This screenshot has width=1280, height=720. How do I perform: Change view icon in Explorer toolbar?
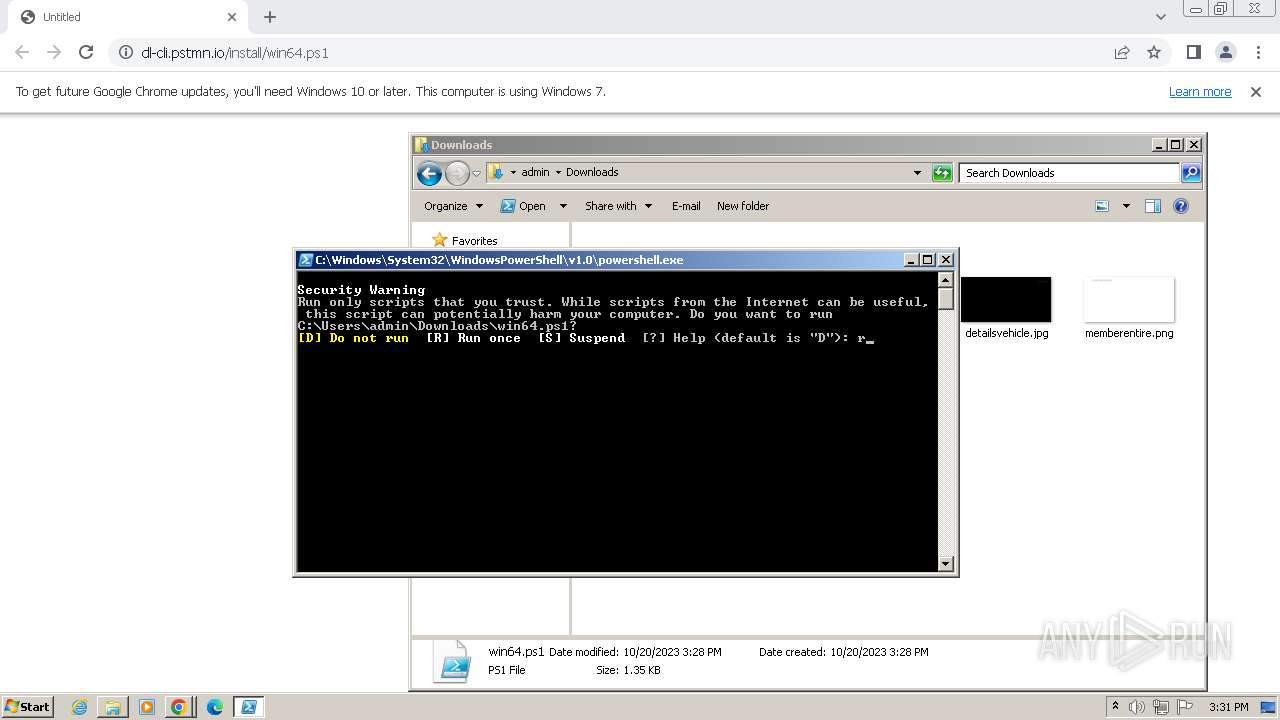click(1102, 206)
